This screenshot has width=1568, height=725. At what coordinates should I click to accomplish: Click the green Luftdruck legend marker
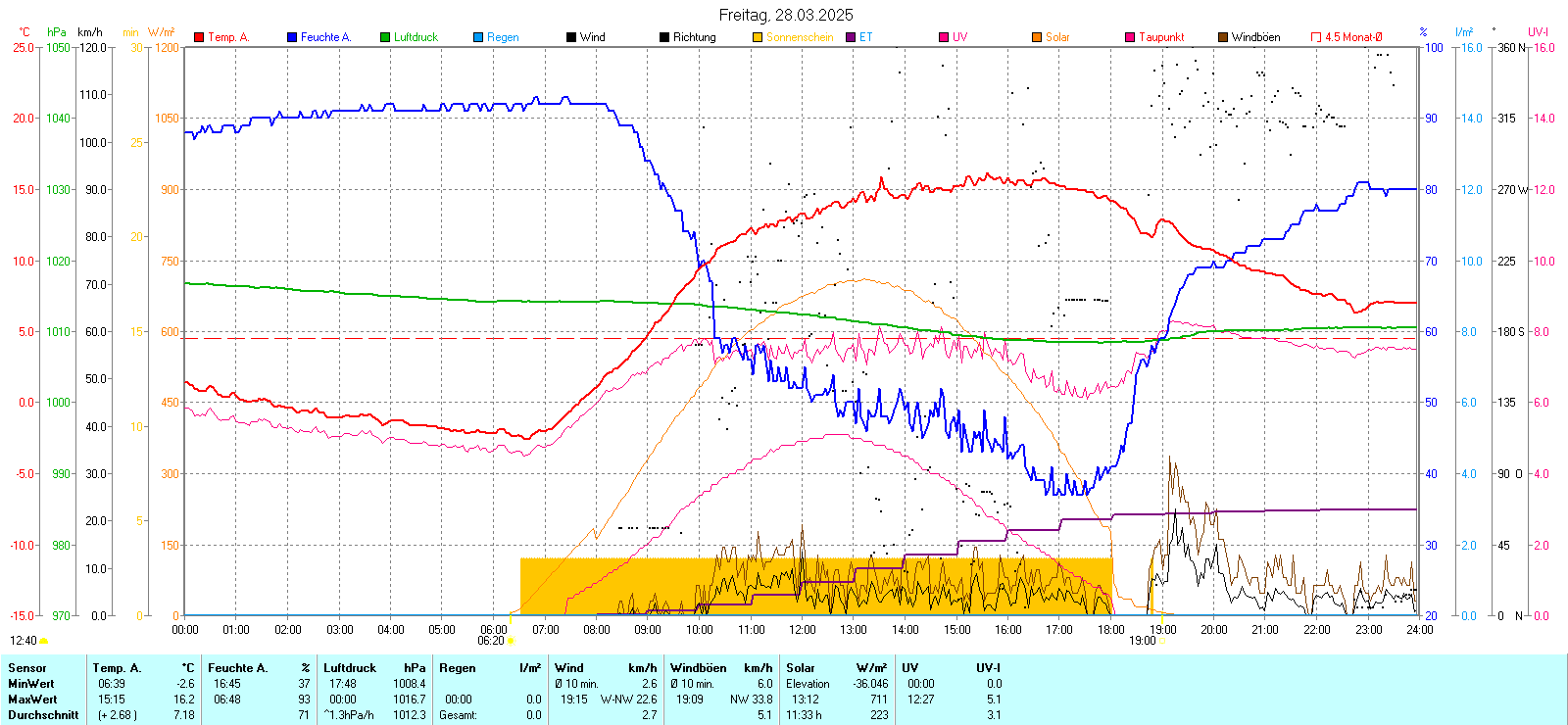tap(385, 37)
